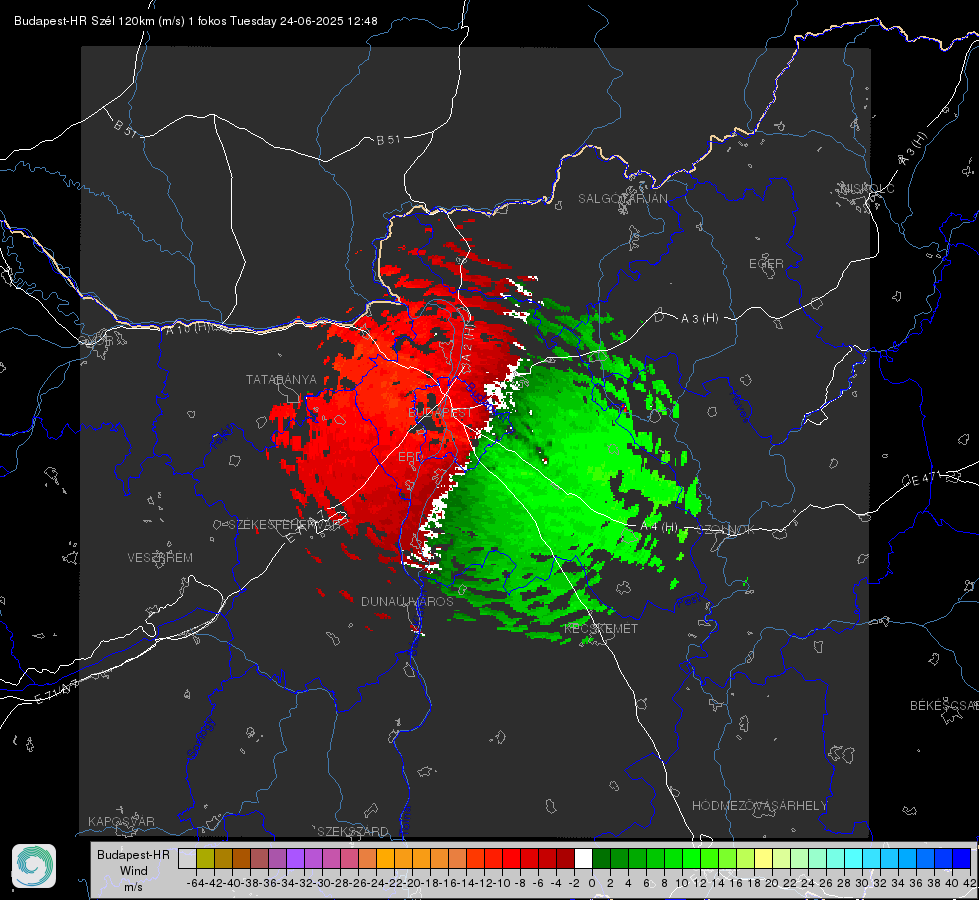Viewport: 979px width, 900px height.
Task: Click the white zero-velocity swatch in legend
Action: point(583,858)
